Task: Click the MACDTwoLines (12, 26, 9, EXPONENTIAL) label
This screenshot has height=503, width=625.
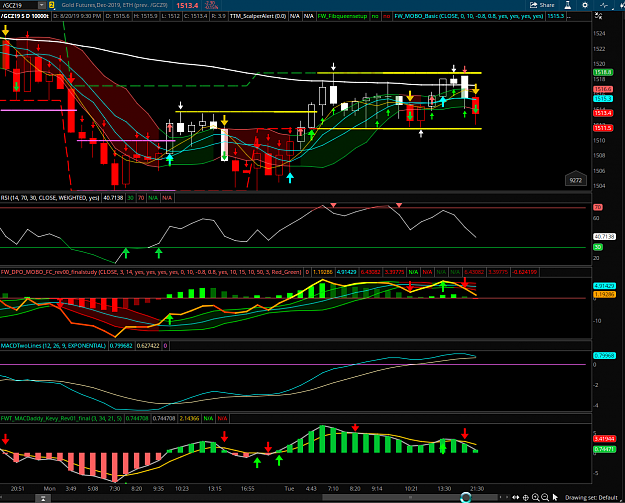Action: point(53,346)
